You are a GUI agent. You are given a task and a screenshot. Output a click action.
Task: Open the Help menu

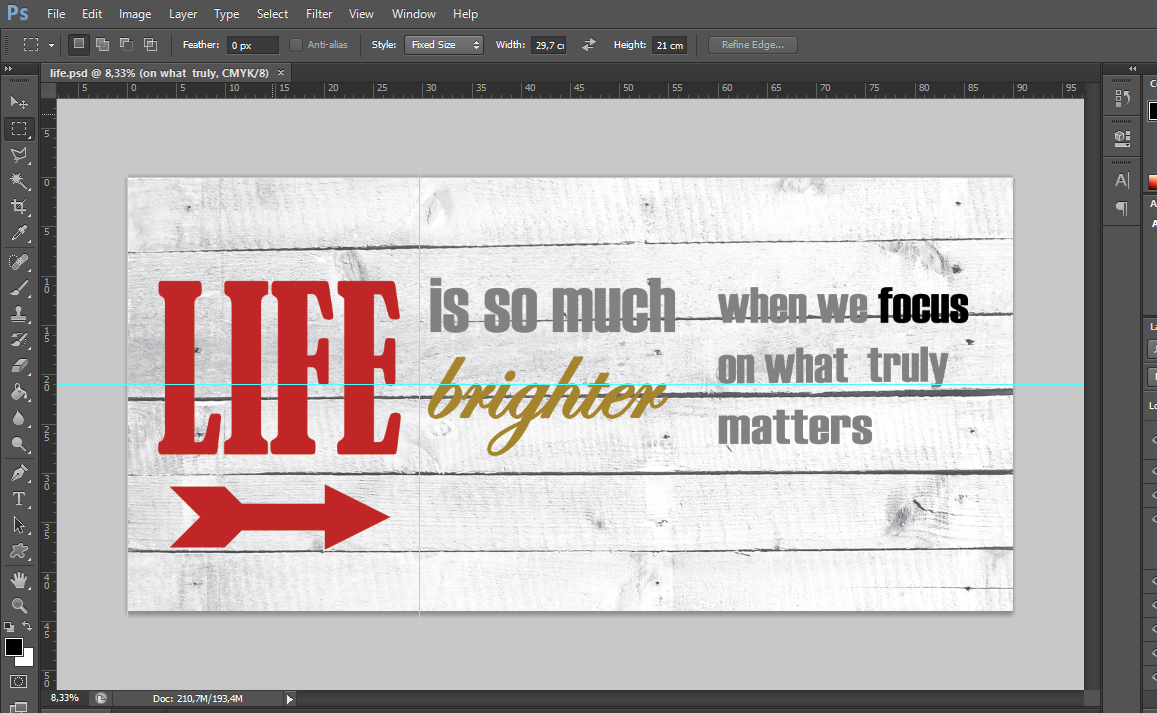466,14
